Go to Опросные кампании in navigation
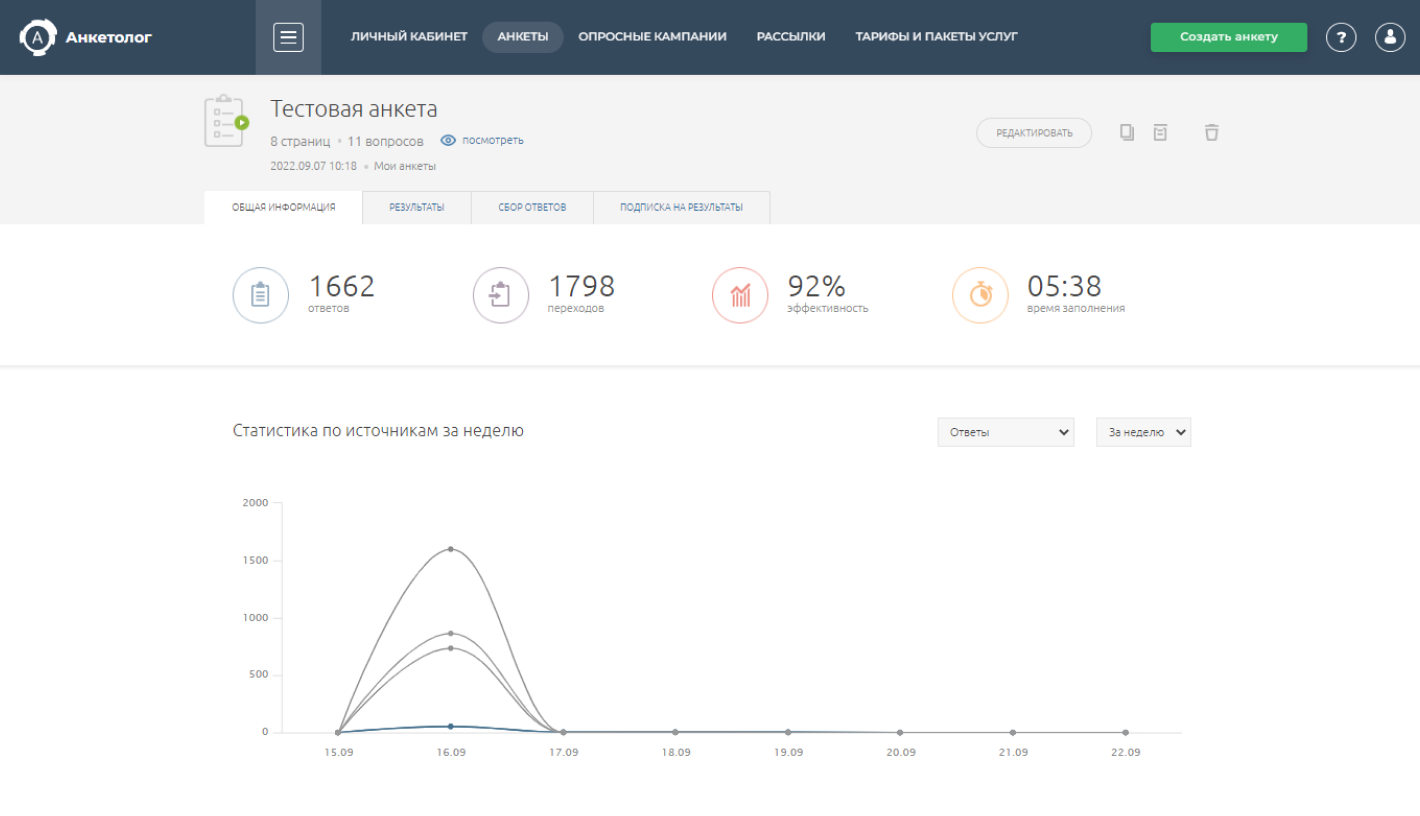This screenshot has height=816, width=1420. coord(652,37)
